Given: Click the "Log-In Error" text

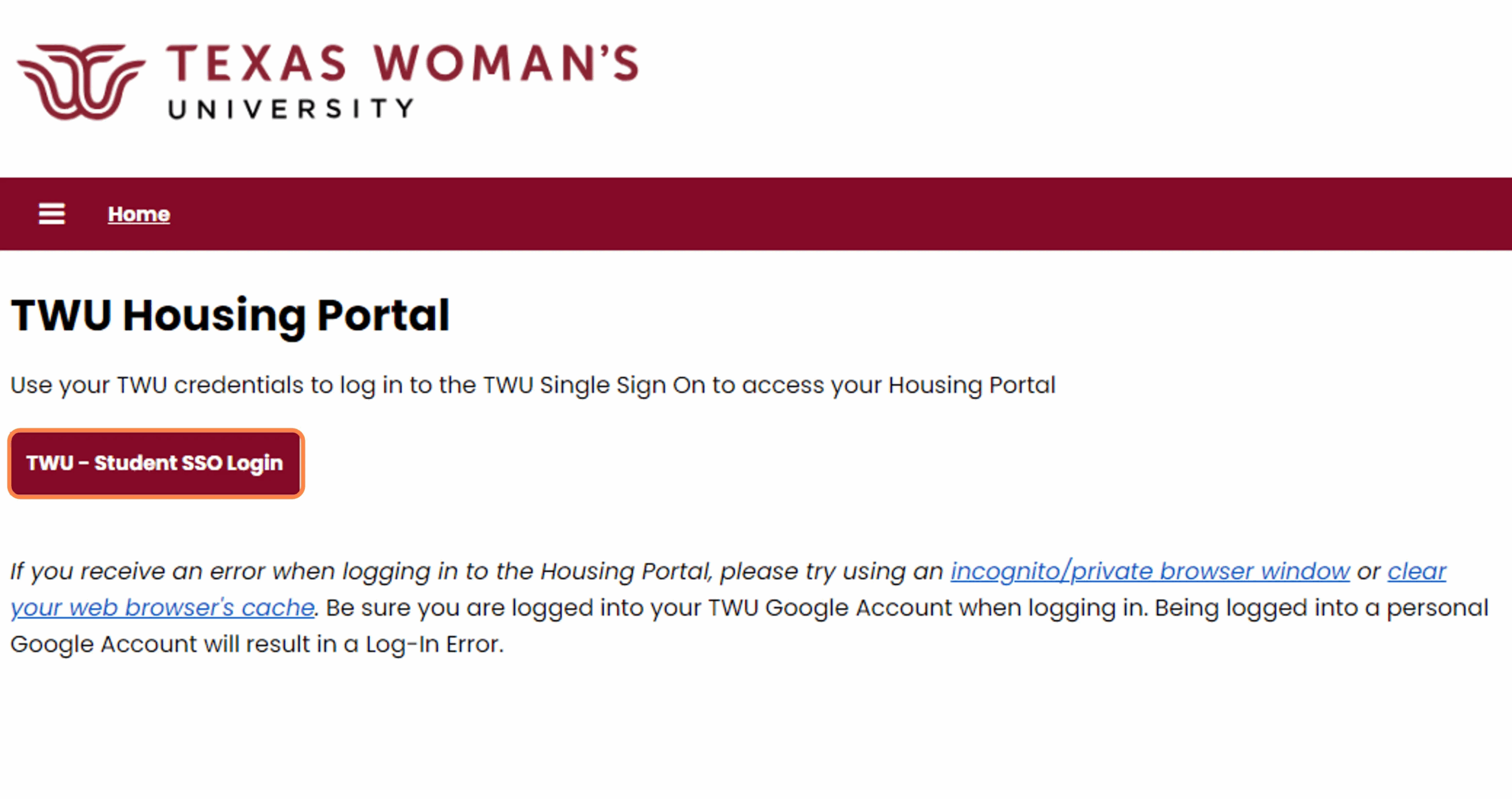Looking at the screenshot, I should click(x=433, y=644).
